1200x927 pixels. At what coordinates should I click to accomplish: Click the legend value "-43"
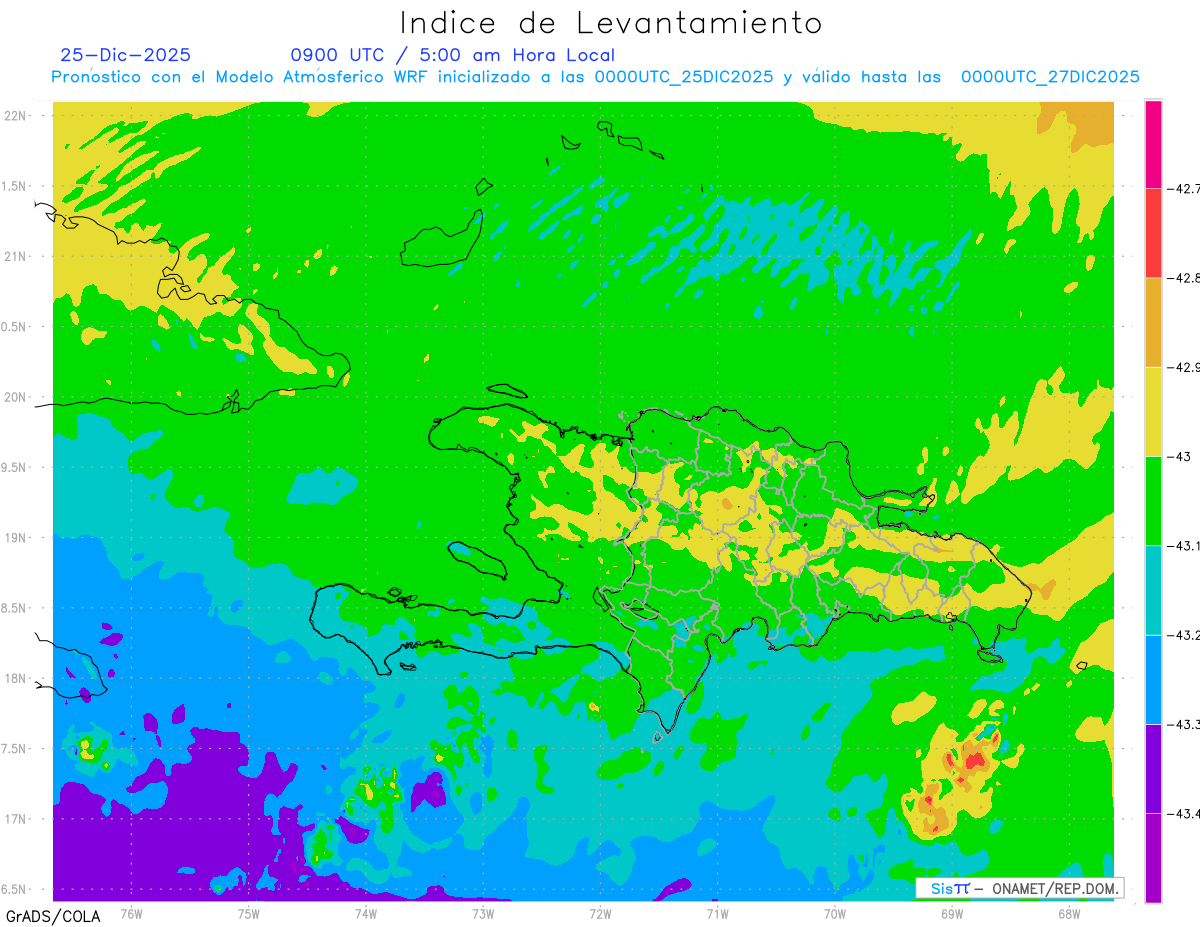(x=1177, y=456)
